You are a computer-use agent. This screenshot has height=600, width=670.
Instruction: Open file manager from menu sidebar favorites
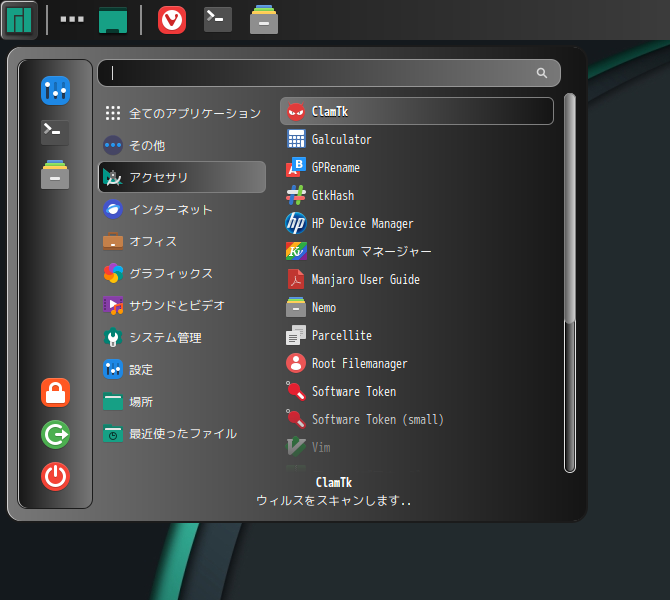click(55, 174)
